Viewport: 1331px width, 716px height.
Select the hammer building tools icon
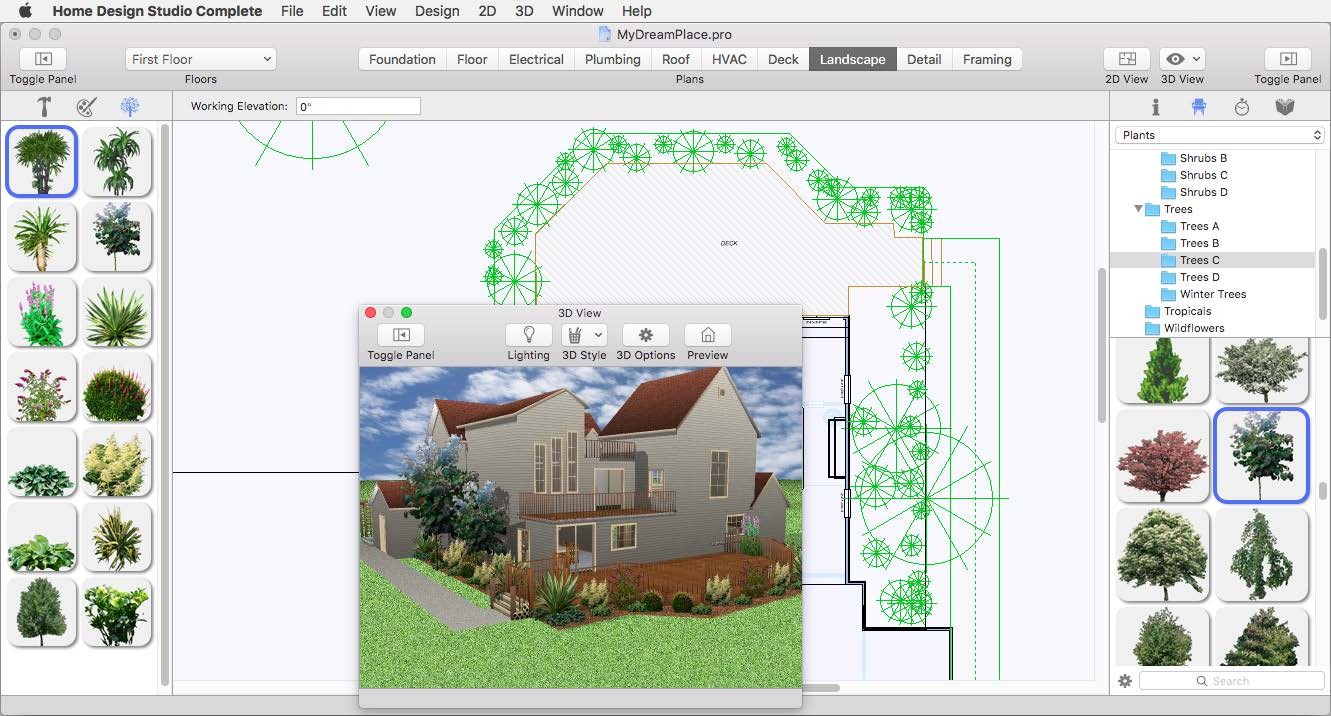click(x=45, y=107)
